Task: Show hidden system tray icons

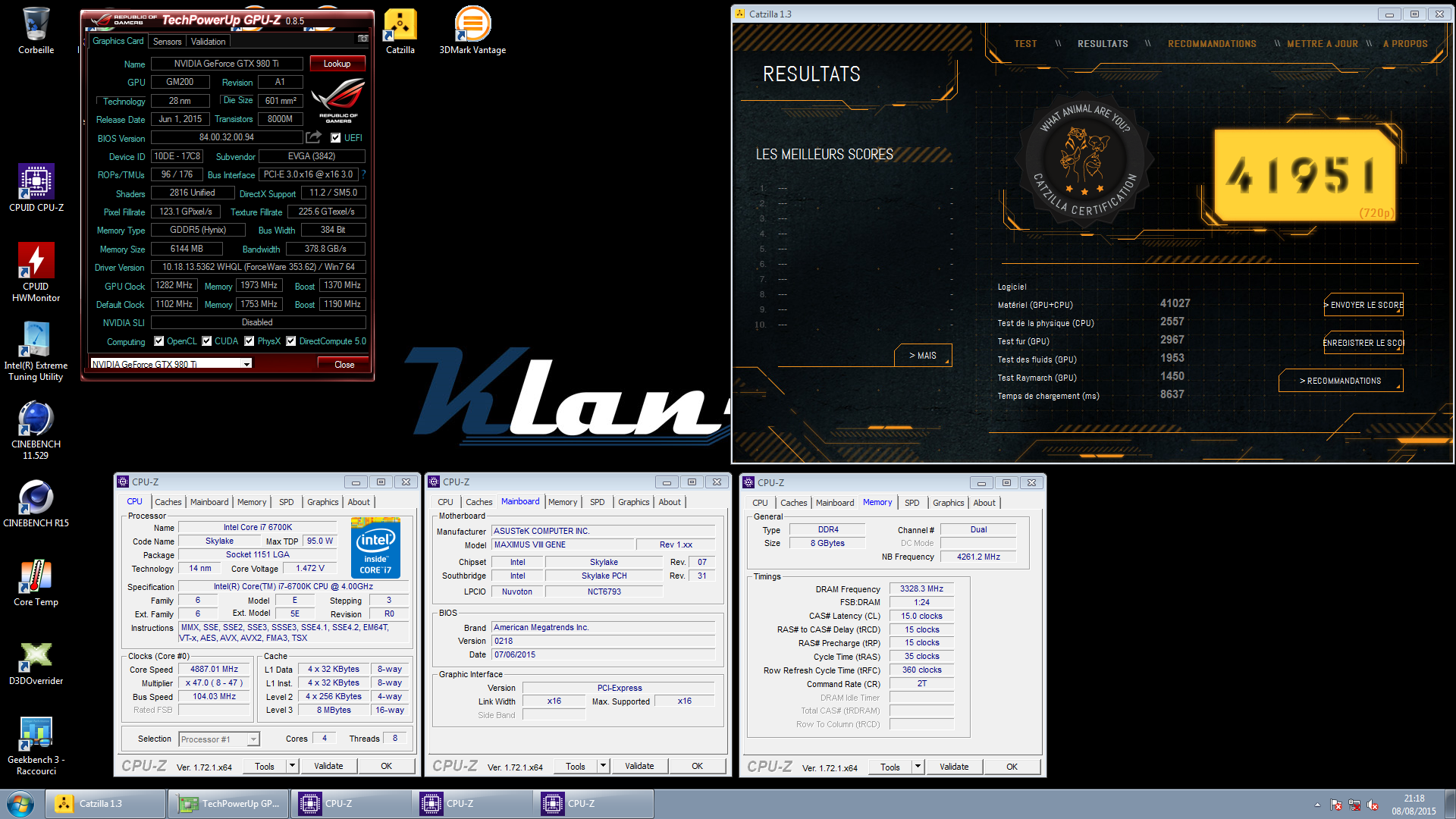Action: coord(1317,805)
